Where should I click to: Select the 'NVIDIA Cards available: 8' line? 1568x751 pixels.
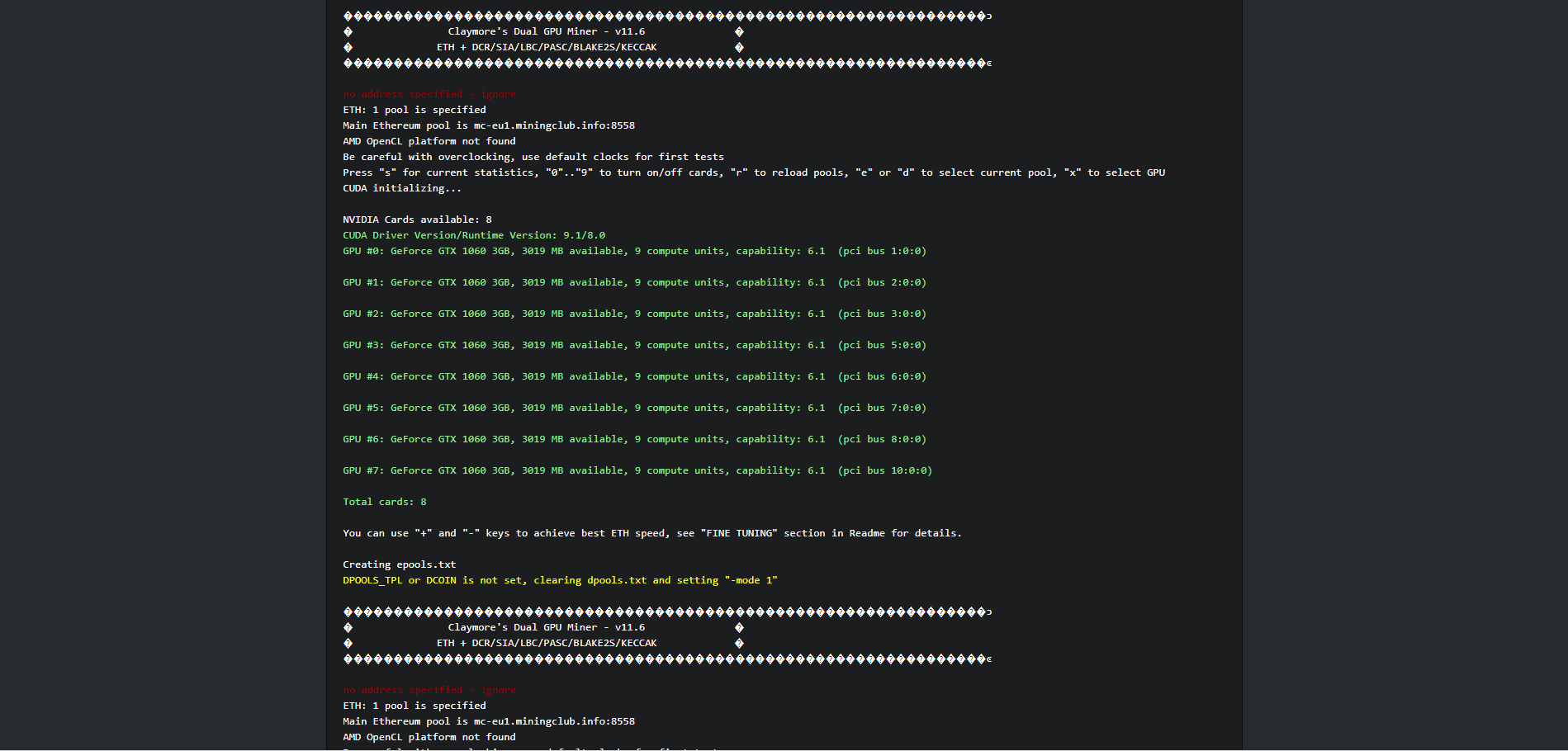(x=417, y=220)
